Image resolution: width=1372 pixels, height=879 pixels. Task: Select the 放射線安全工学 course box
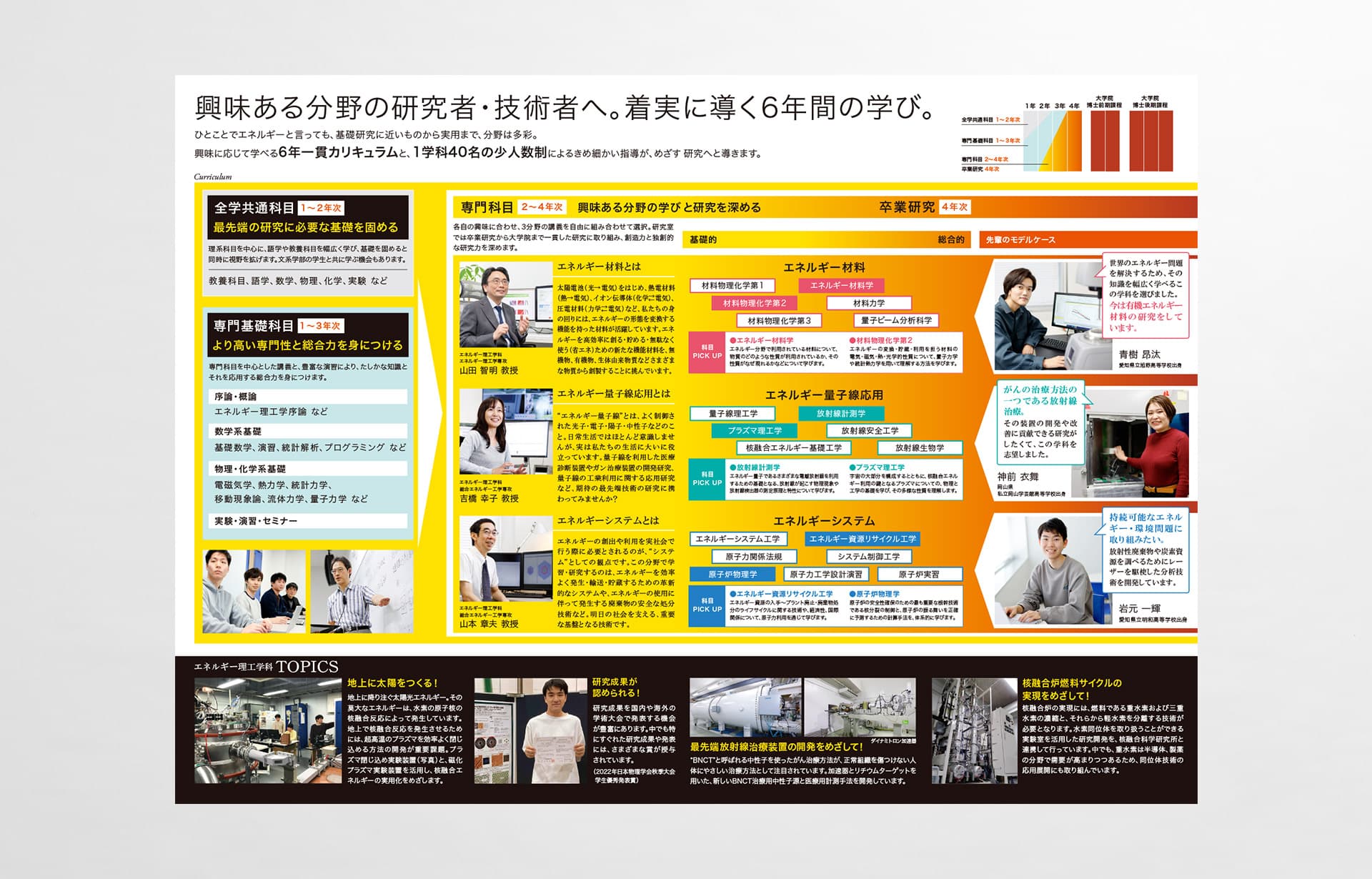pyautogui.click(x=869, y=431)
